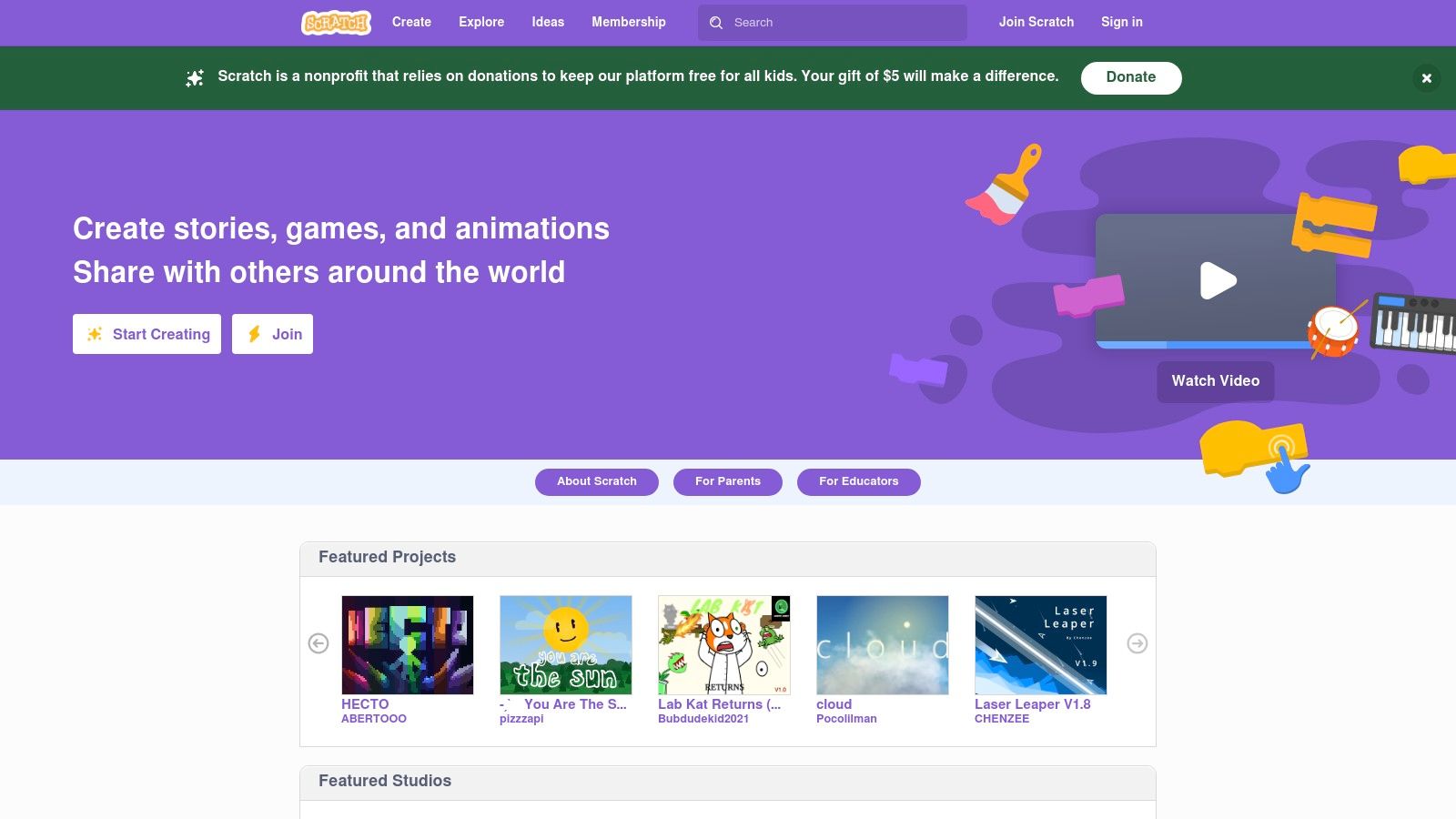Click the paint puzzle icon in the donation banner
The height and width of the screenshot is (819, 1456).
coord(195,77)
